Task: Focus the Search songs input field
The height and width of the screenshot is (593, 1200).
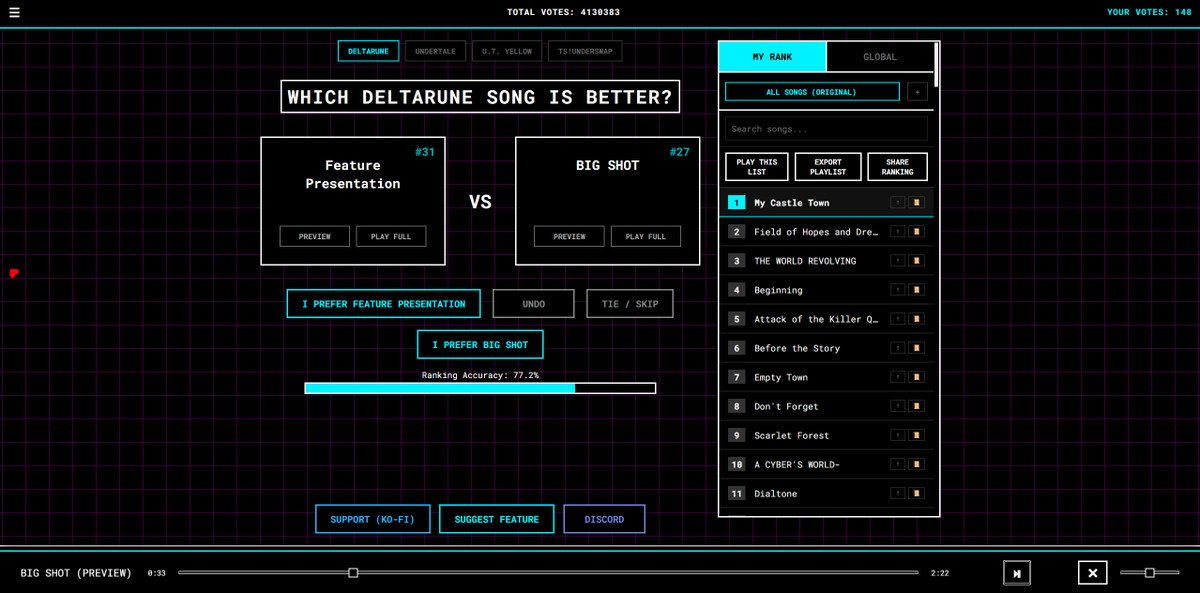Action: pyautogui.click(x=826, y=129)
